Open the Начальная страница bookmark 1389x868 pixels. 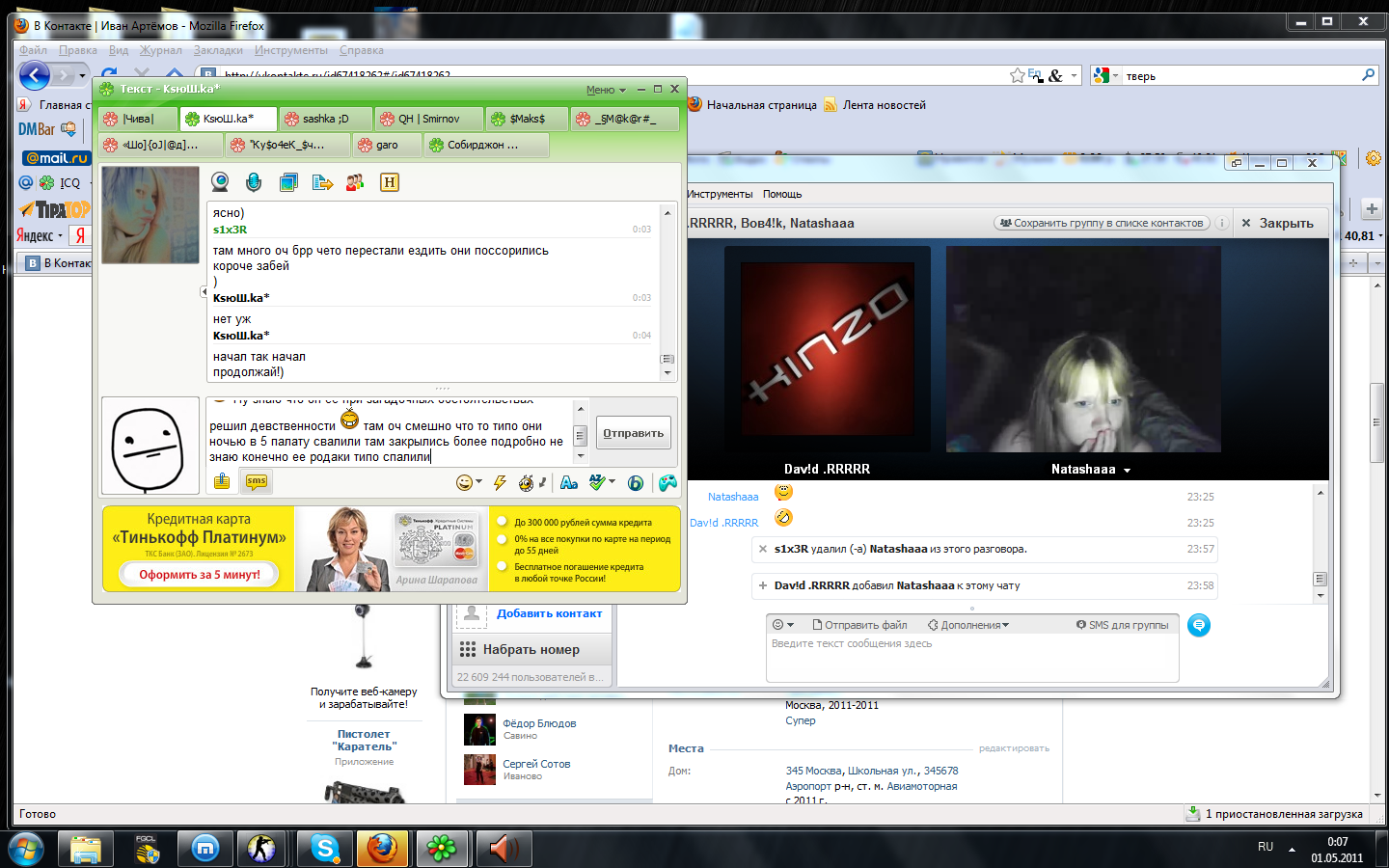(x=751, y=105)
